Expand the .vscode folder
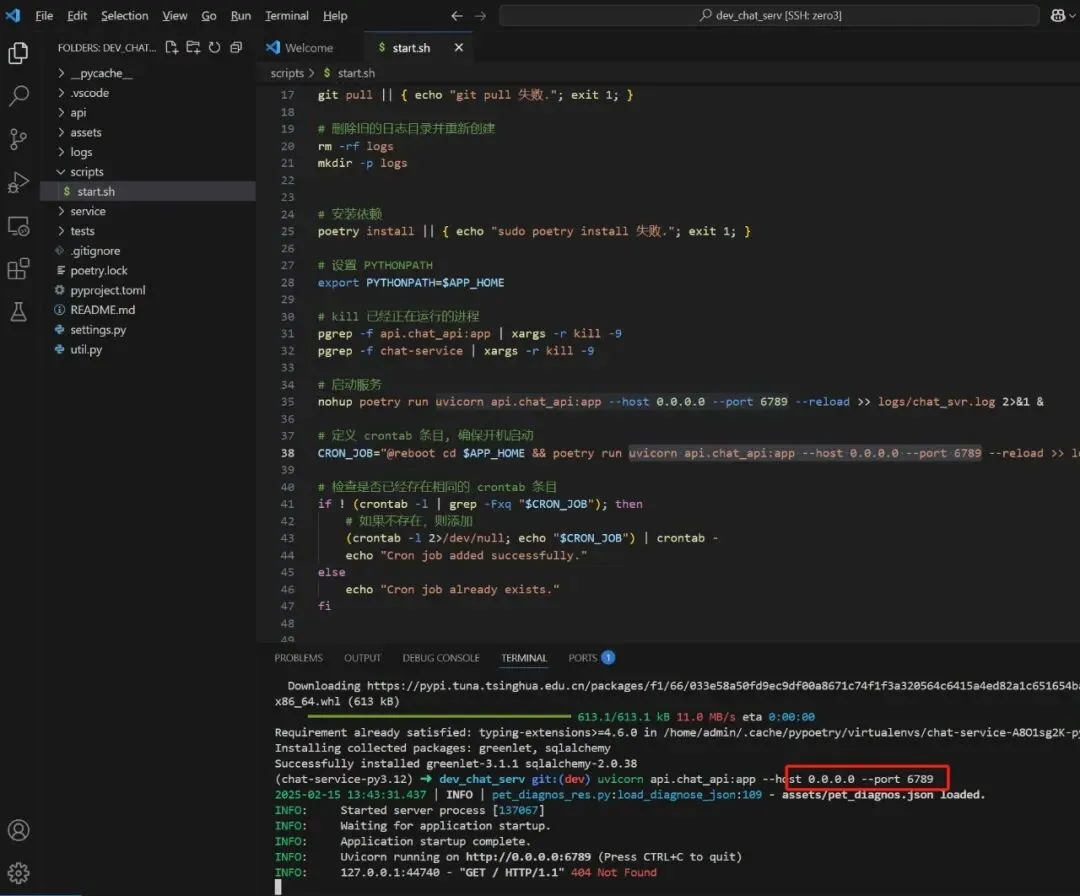 click(148, 93)
